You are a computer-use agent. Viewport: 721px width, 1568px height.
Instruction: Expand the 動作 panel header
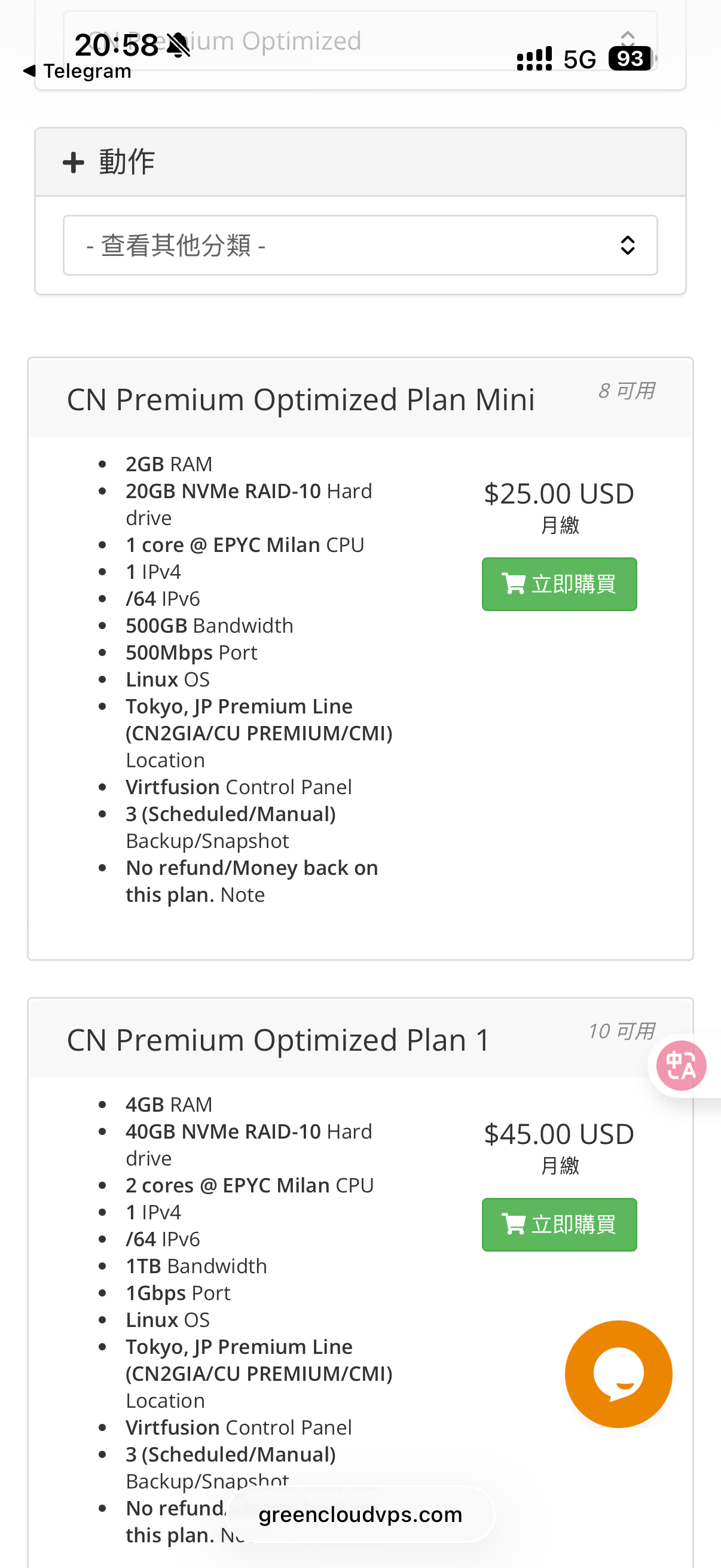360,163
